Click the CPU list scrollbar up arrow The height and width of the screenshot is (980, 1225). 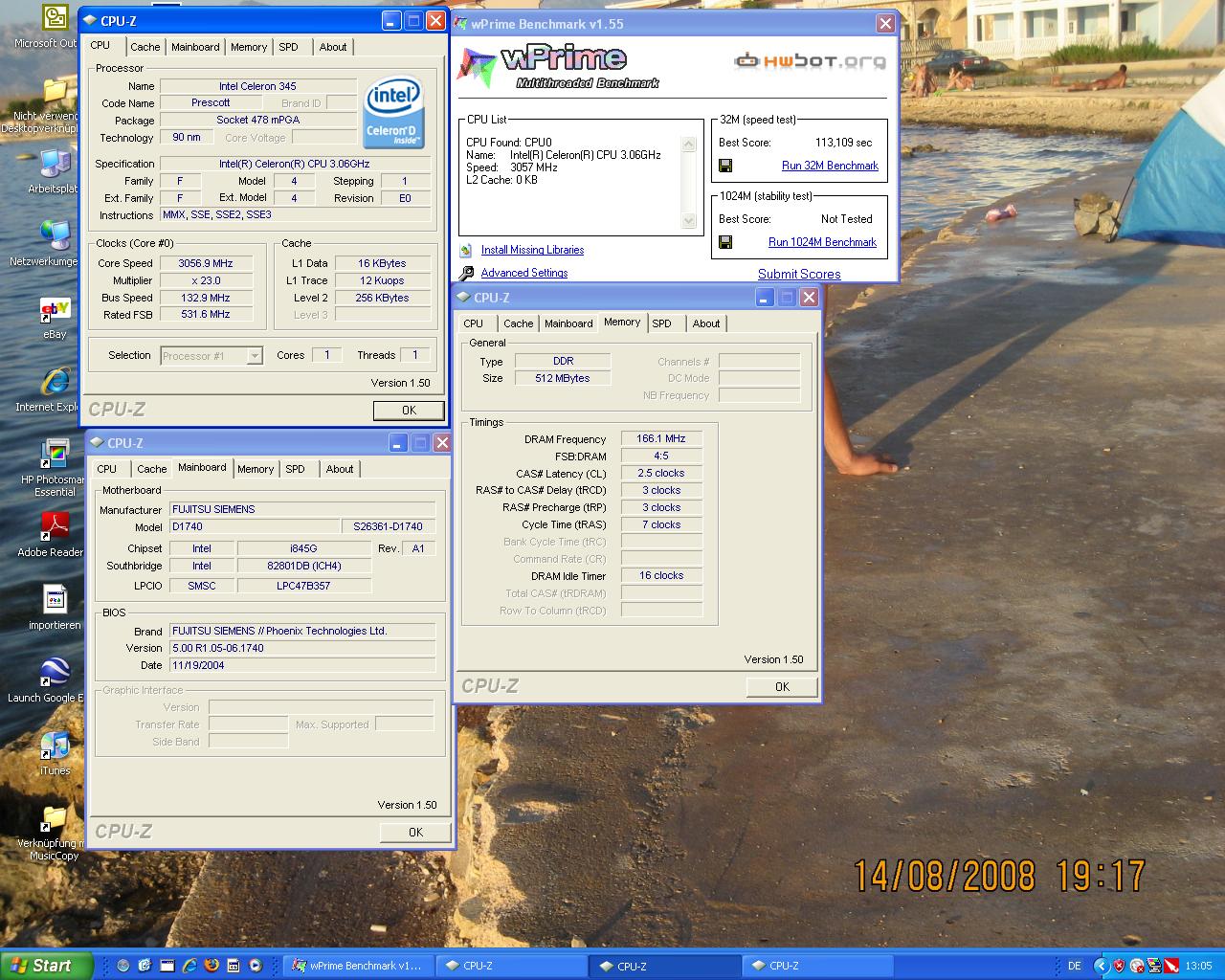[688, 144]
